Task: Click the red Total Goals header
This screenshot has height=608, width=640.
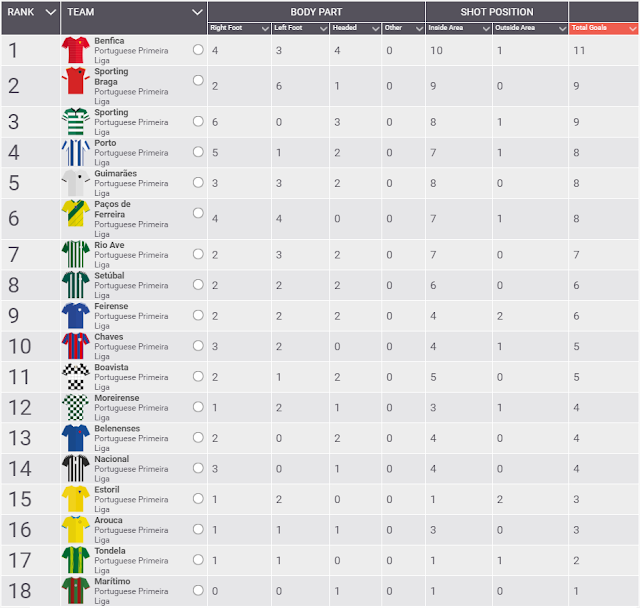Action: point(603,28)
